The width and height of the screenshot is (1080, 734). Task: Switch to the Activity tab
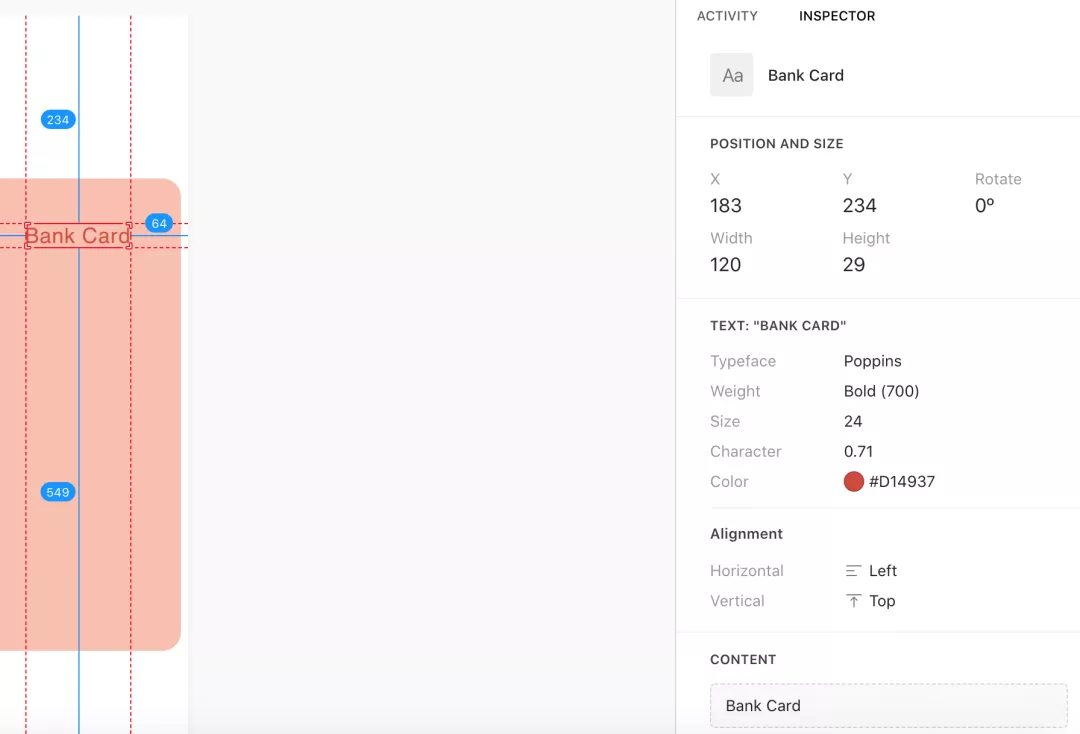coord(727,16)
